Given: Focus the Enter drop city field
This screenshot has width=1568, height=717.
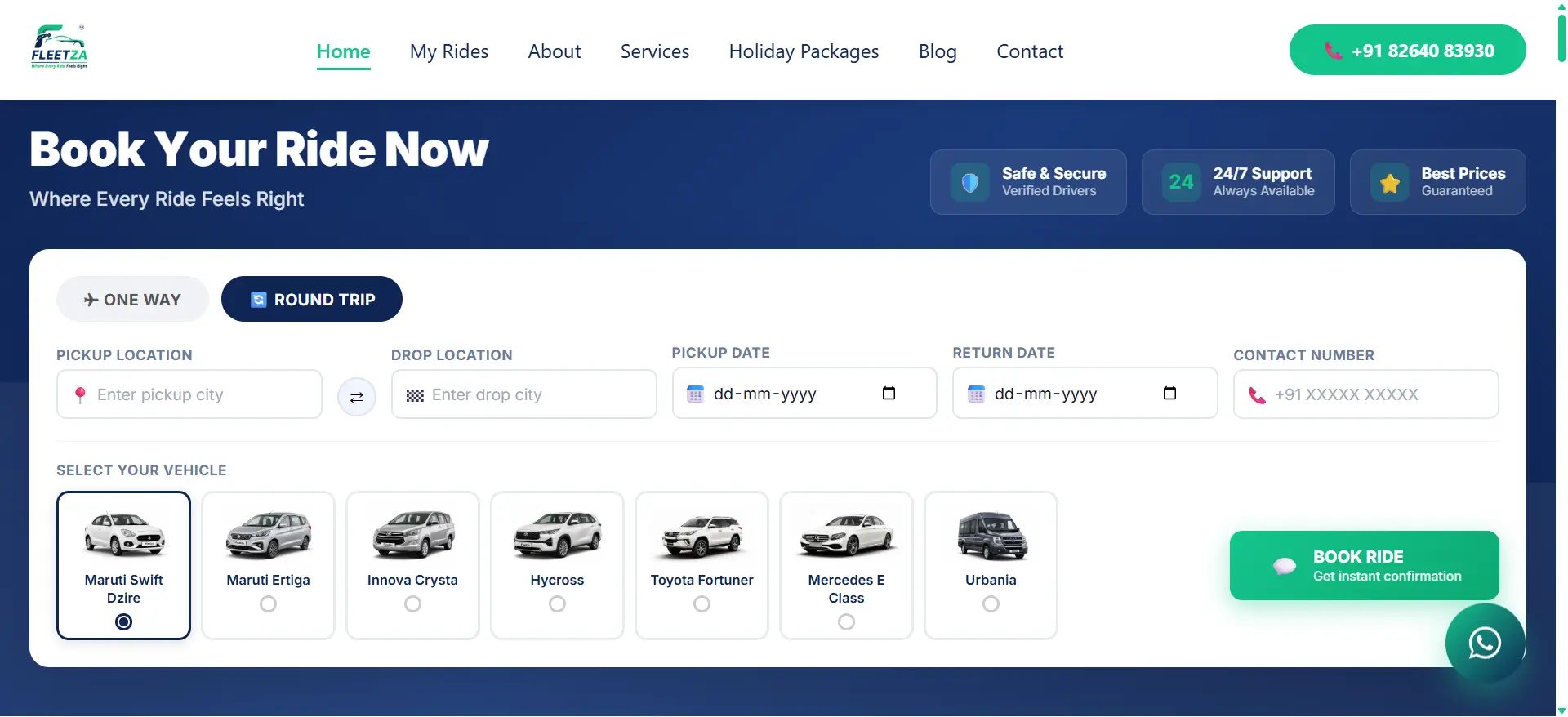Looking at the screenshot, I should click(x=524, y=394).
